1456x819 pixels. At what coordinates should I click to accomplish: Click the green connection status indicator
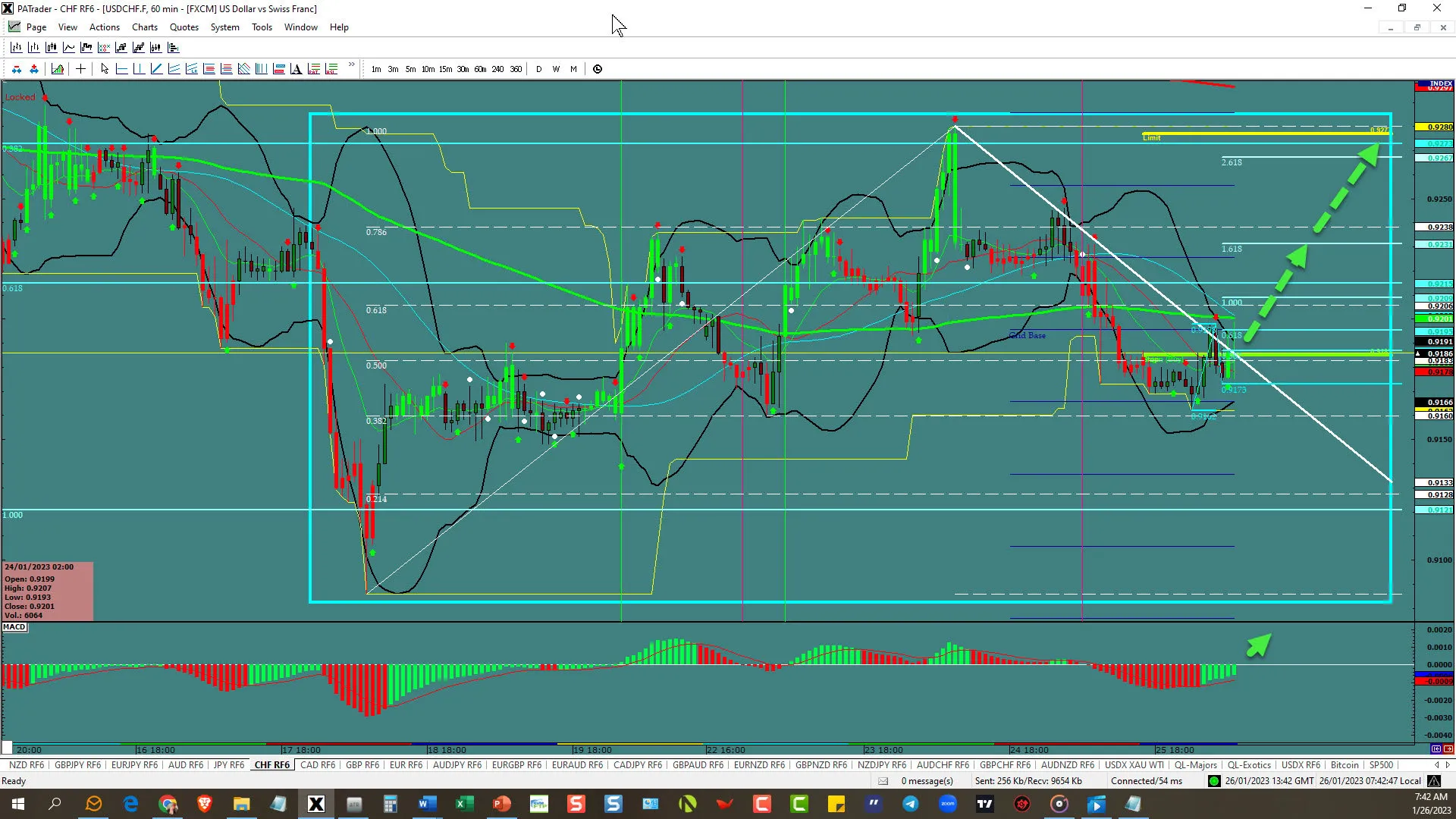click(x=1214, y=781)
